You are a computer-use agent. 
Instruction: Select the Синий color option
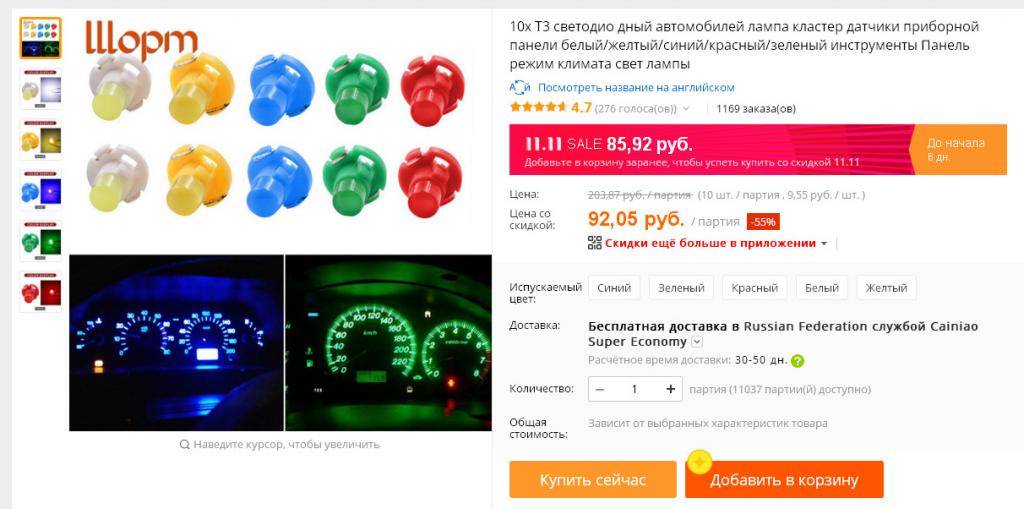tap(614, 287)
